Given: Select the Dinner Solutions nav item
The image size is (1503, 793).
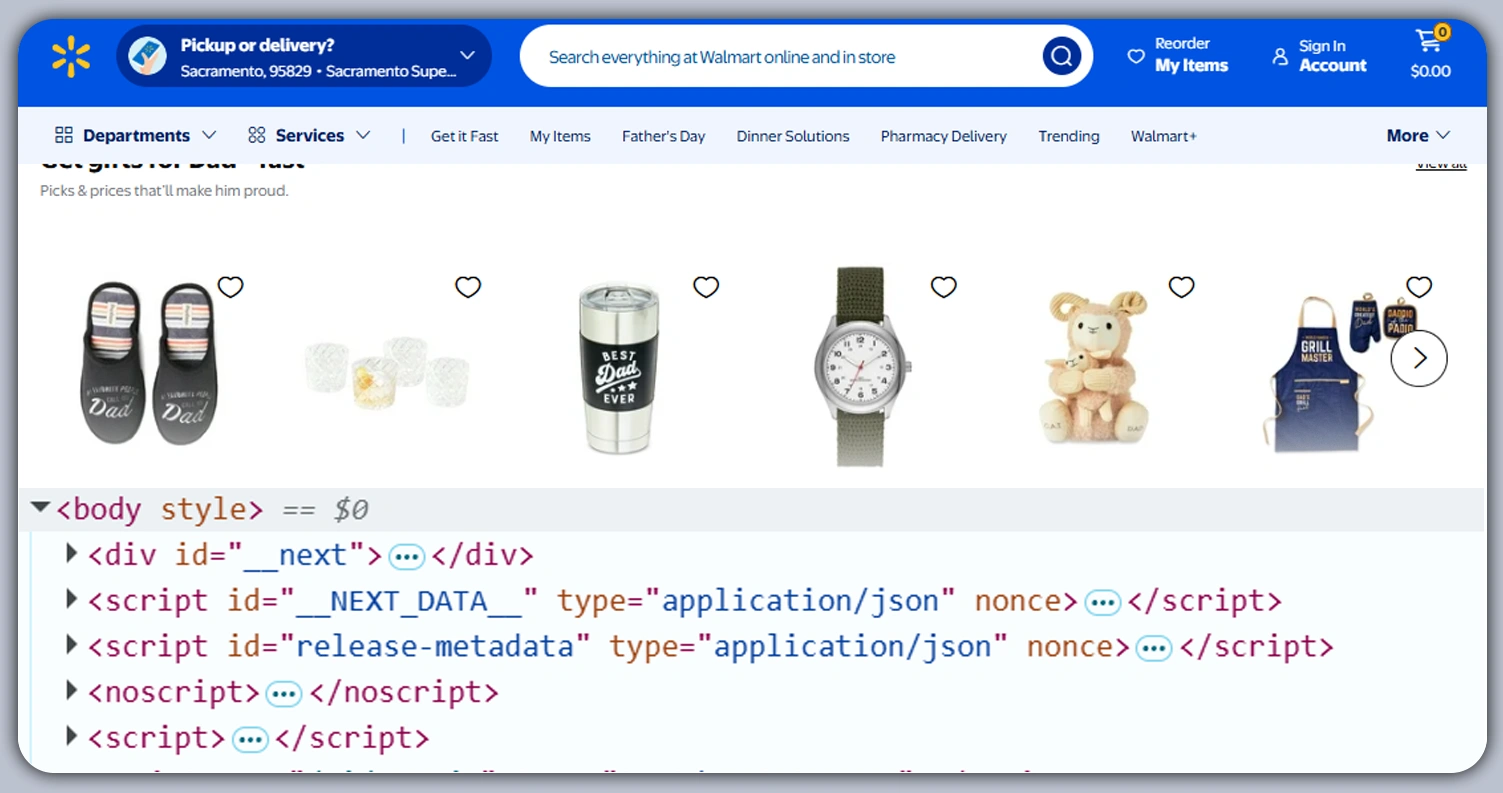Looking at the screenshot, I should (792, 136).
